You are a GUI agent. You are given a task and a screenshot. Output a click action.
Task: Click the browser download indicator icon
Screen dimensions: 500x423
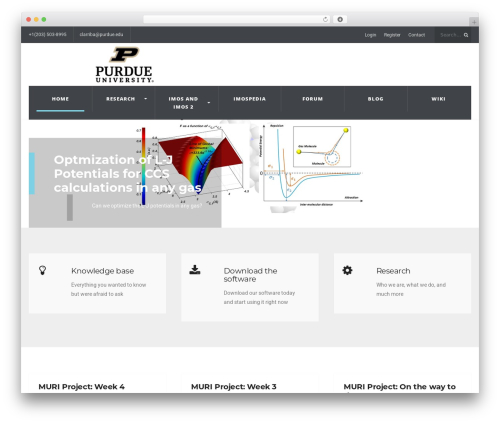[340, 19]
